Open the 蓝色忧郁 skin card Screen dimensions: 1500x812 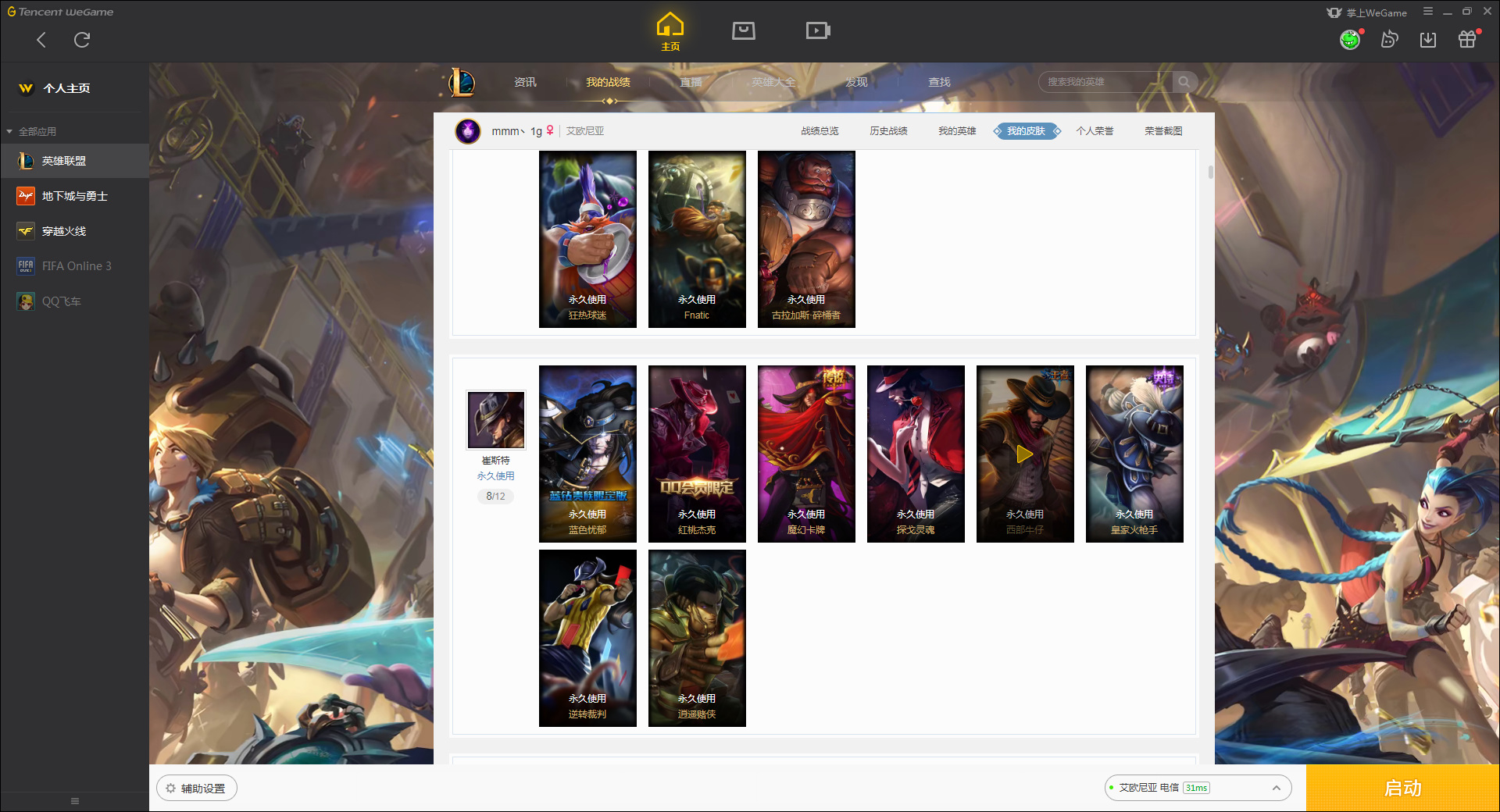pyautogui.click(x=587, y=454)
